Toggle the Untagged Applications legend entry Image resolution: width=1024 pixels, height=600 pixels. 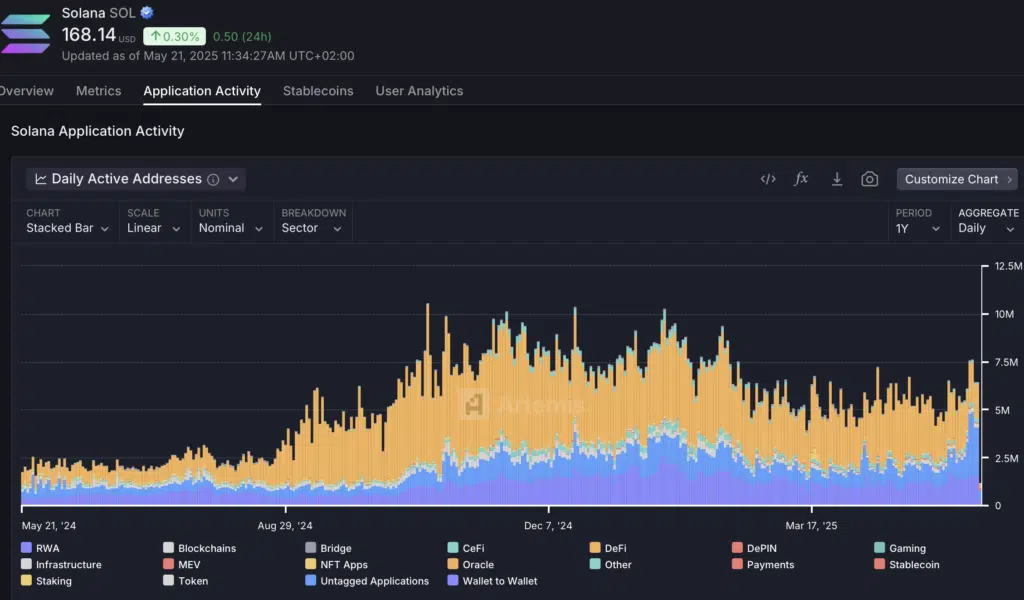(367, 581)
